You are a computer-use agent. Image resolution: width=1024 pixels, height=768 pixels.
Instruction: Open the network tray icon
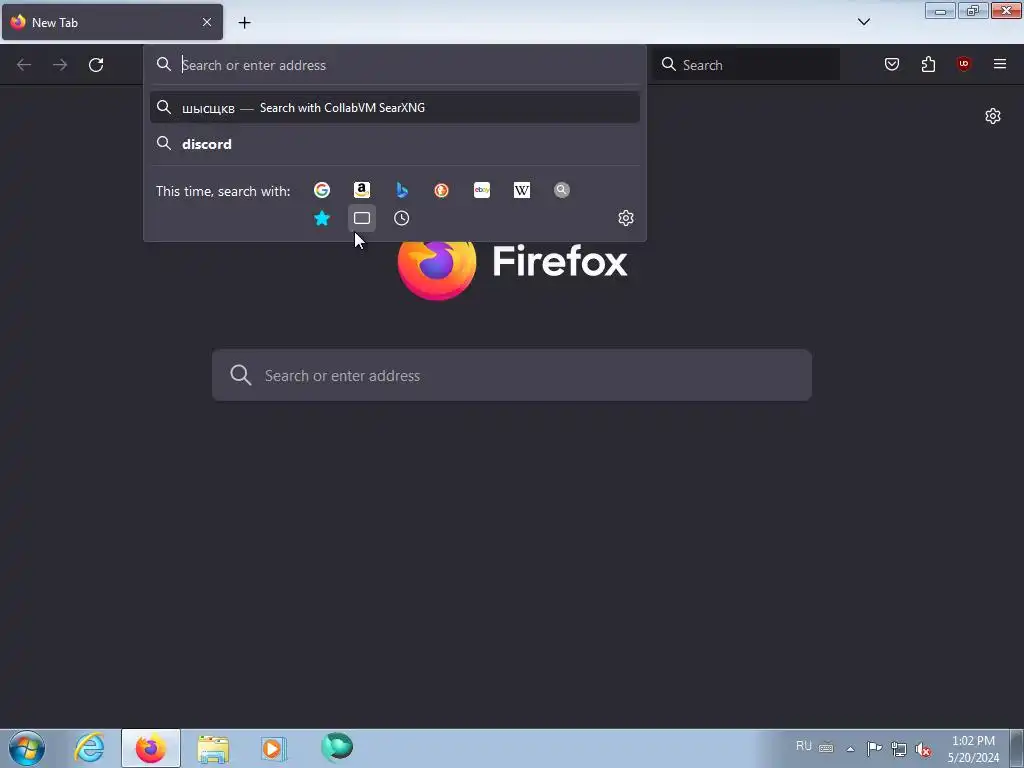(x=899, y=749)
